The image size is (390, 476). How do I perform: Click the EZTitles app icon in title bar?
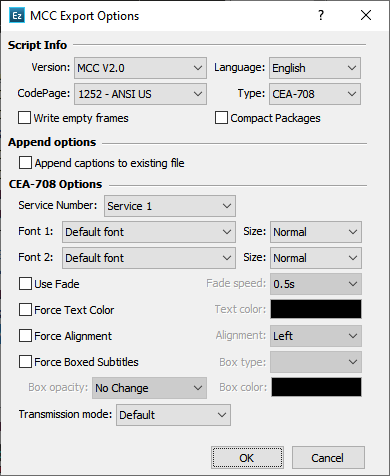click(x=17, y=15)
